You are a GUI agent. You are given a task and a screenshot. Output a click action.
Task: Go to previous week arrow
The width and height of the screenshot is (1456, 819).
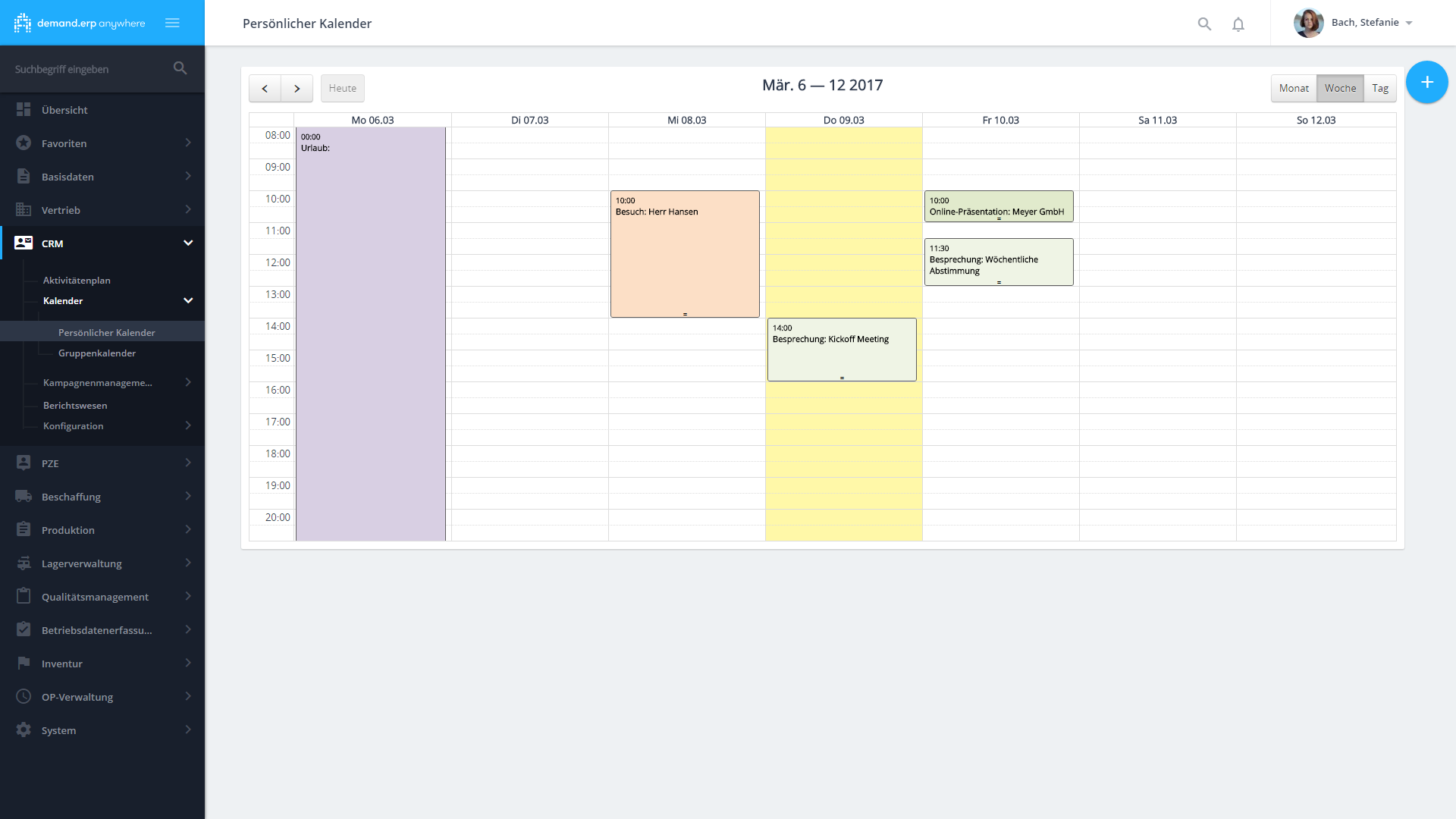pos(265,89)
